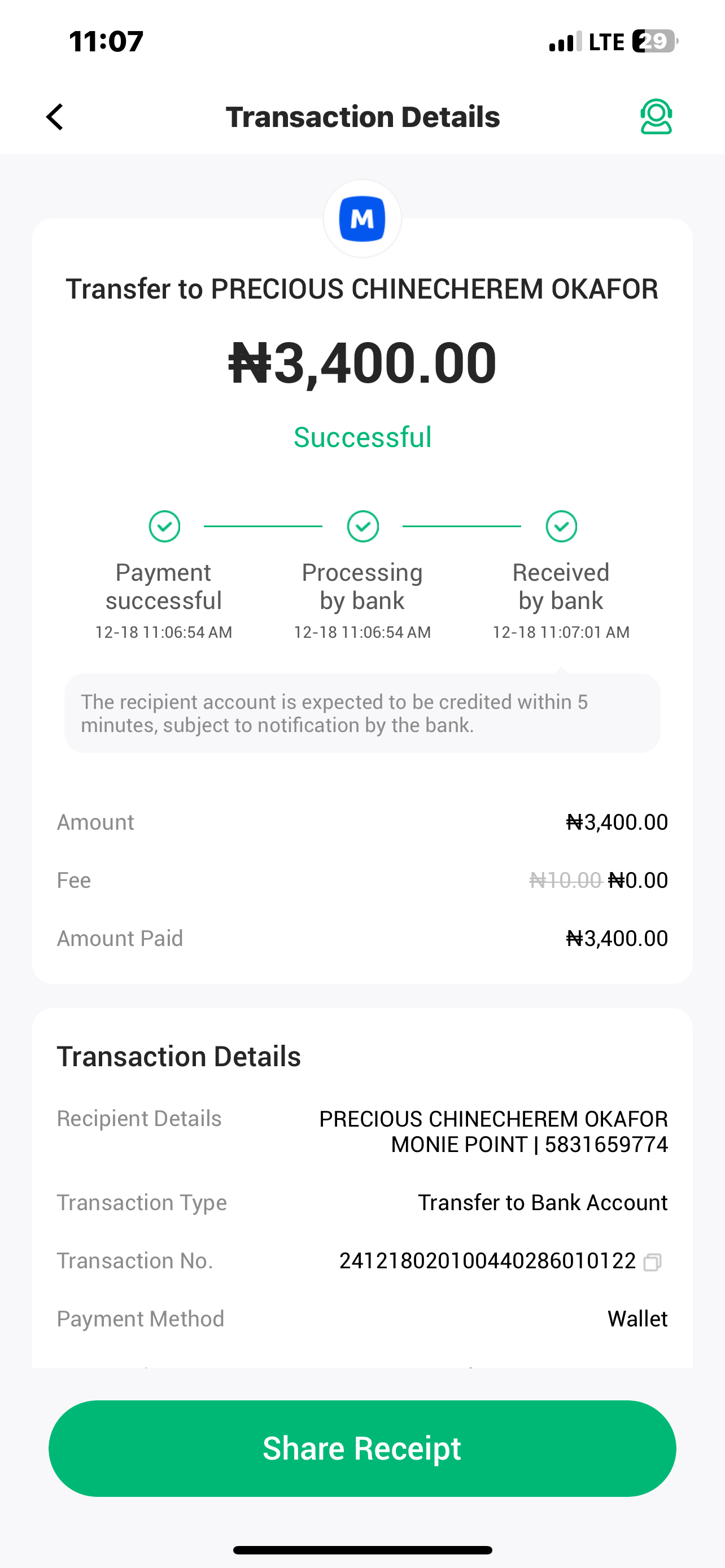Tap the credited within 5 minutes notice
The image size is (725, 1568).
[363, 713]
